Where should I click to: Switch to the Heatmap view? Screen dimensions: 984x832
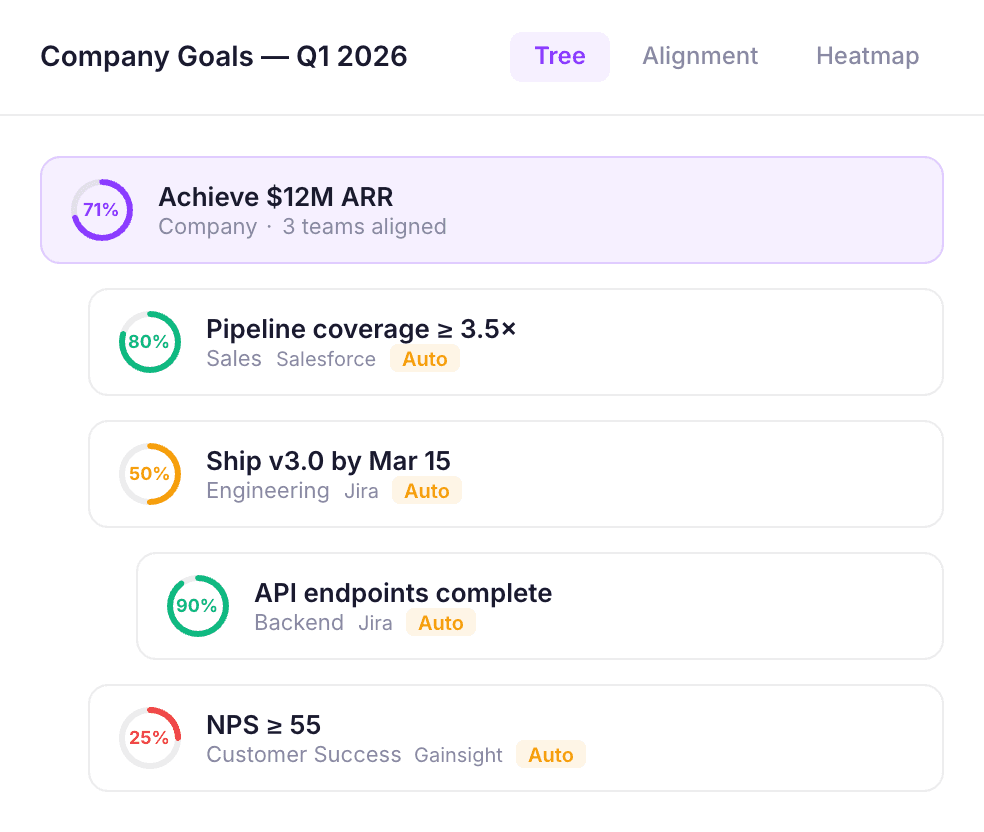click(867, 56)
